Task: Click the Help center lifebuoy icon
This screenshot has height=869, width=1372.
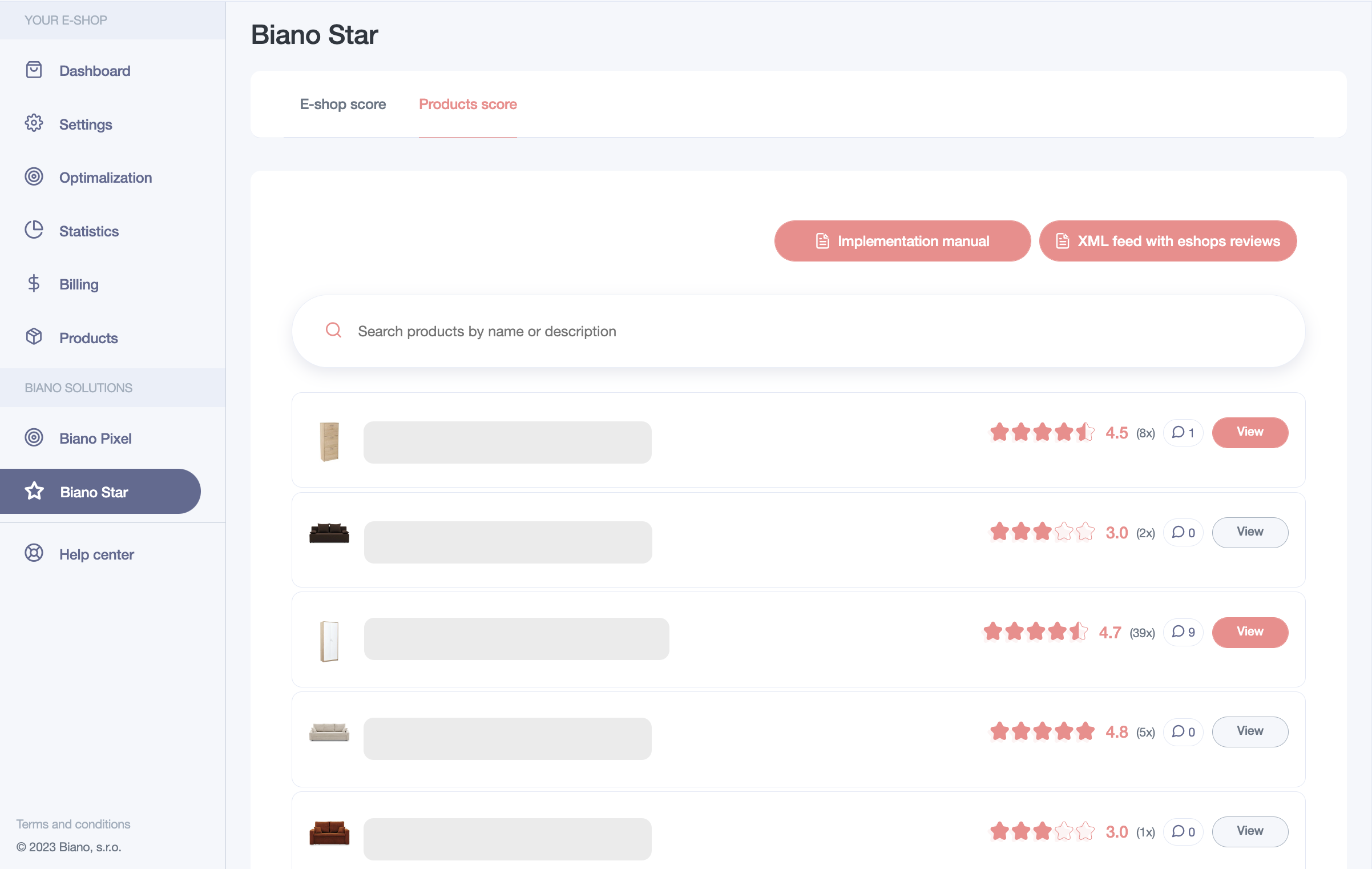Action: click(x=34, y=553)
